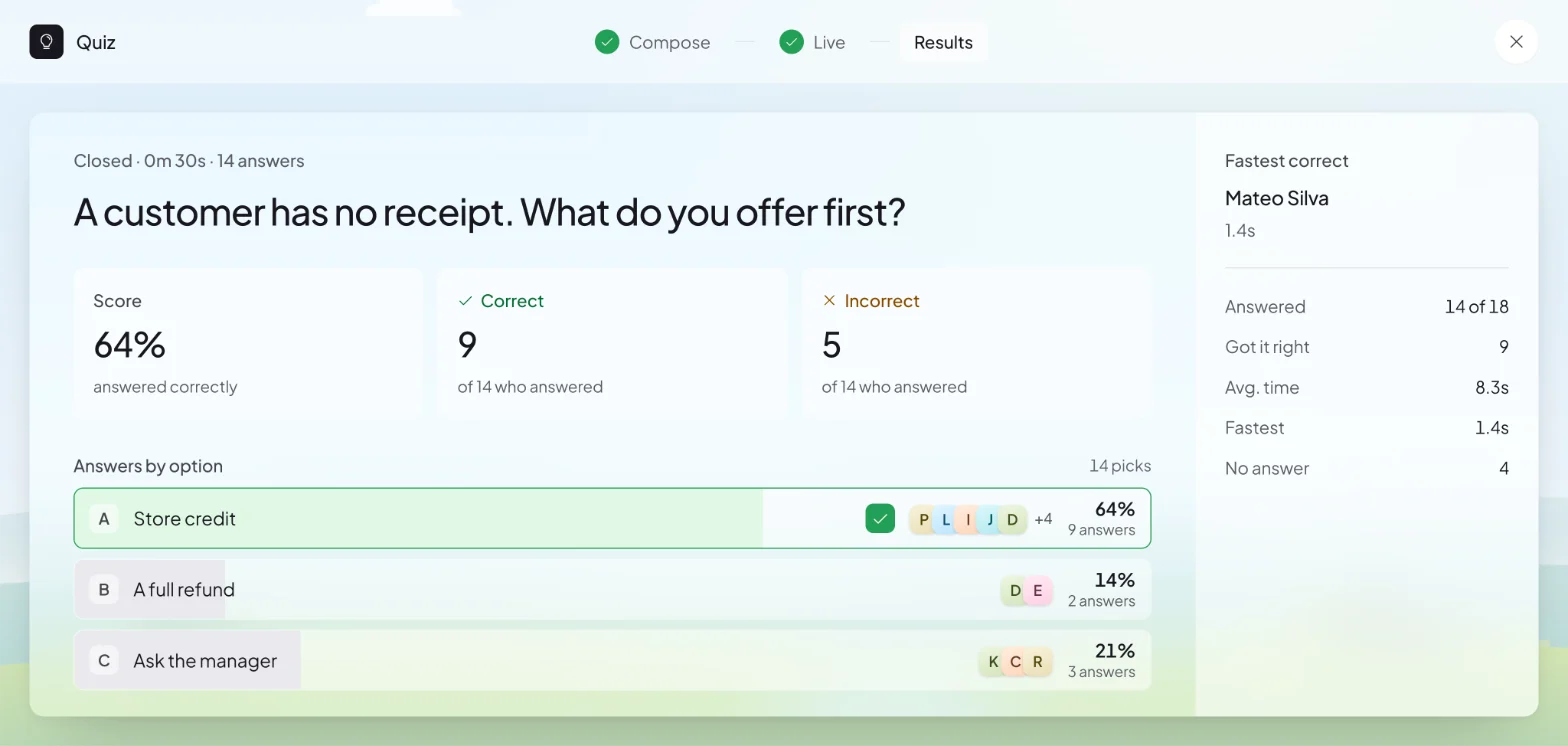The image size is (1568, 746).
Task: Click the name Mateo Silva
Action: [x=1276, y=197]
